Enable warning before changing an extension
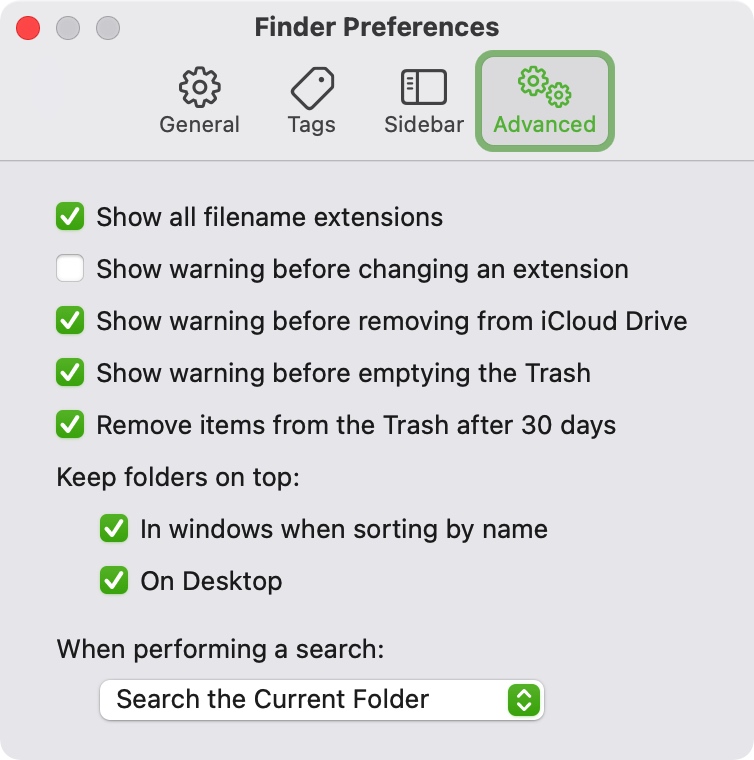Image resolution: width=754 pixels, height=760 pixels. pos(70,268)
